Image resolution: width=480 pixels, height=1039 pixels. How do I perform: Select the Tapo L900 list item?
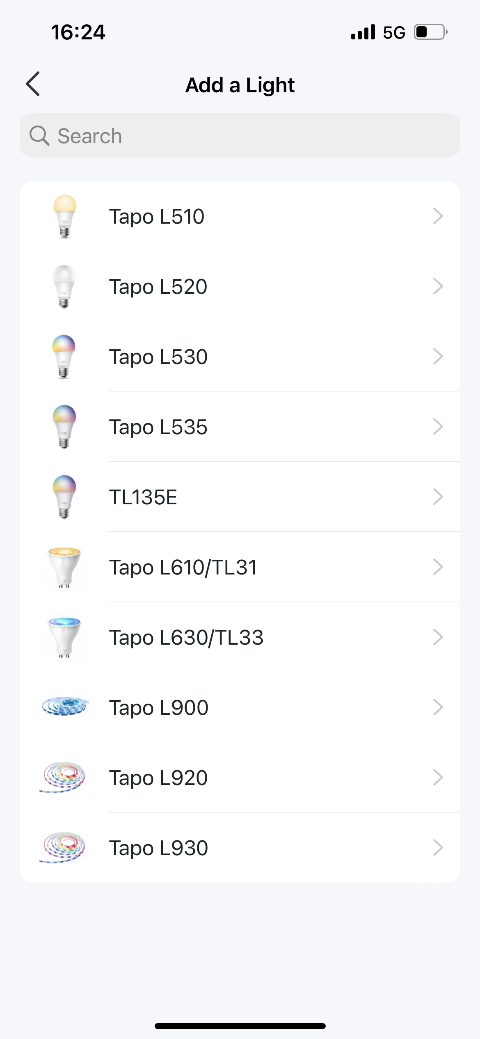point(240,708)
